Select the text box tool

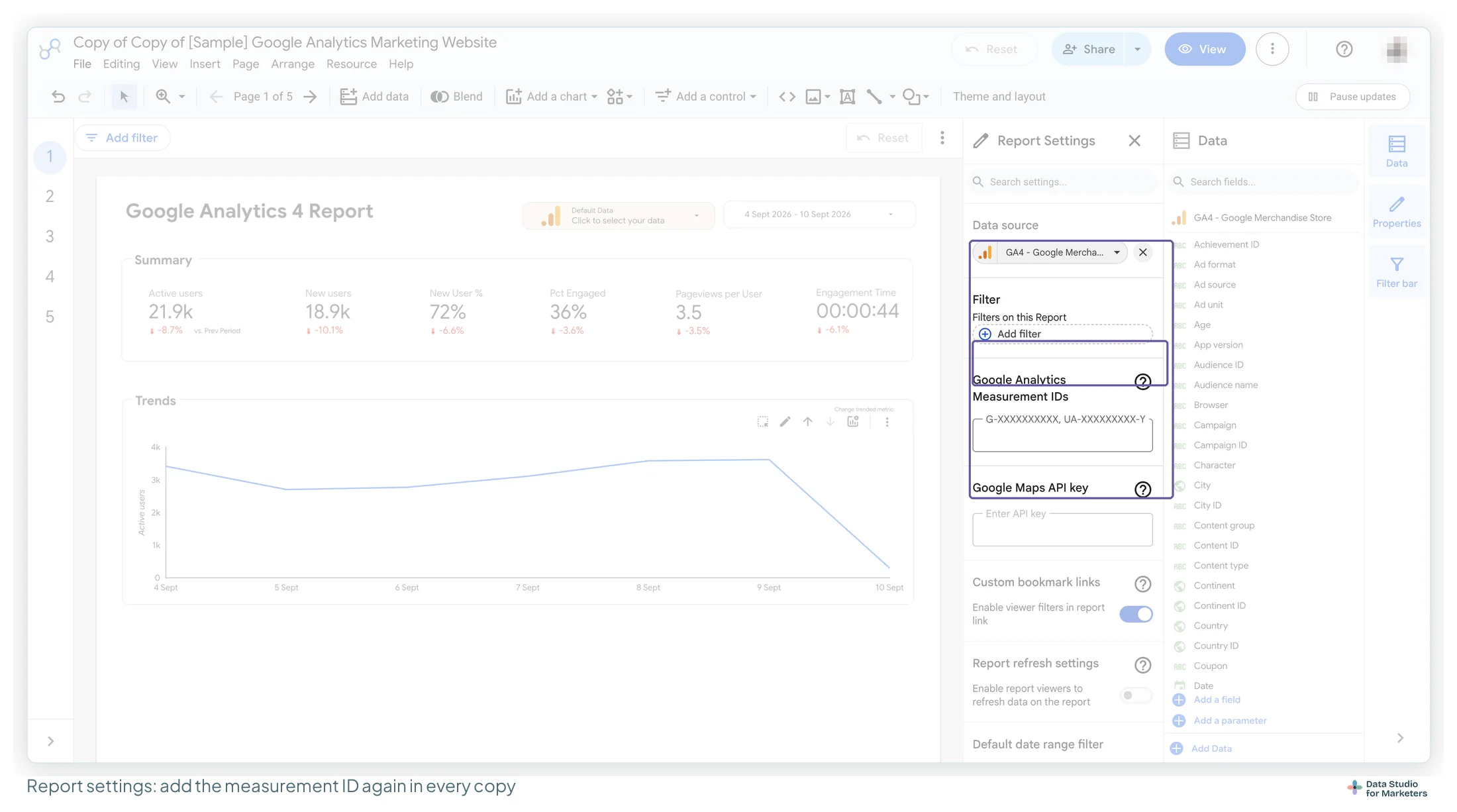click(x=847, y=97)
